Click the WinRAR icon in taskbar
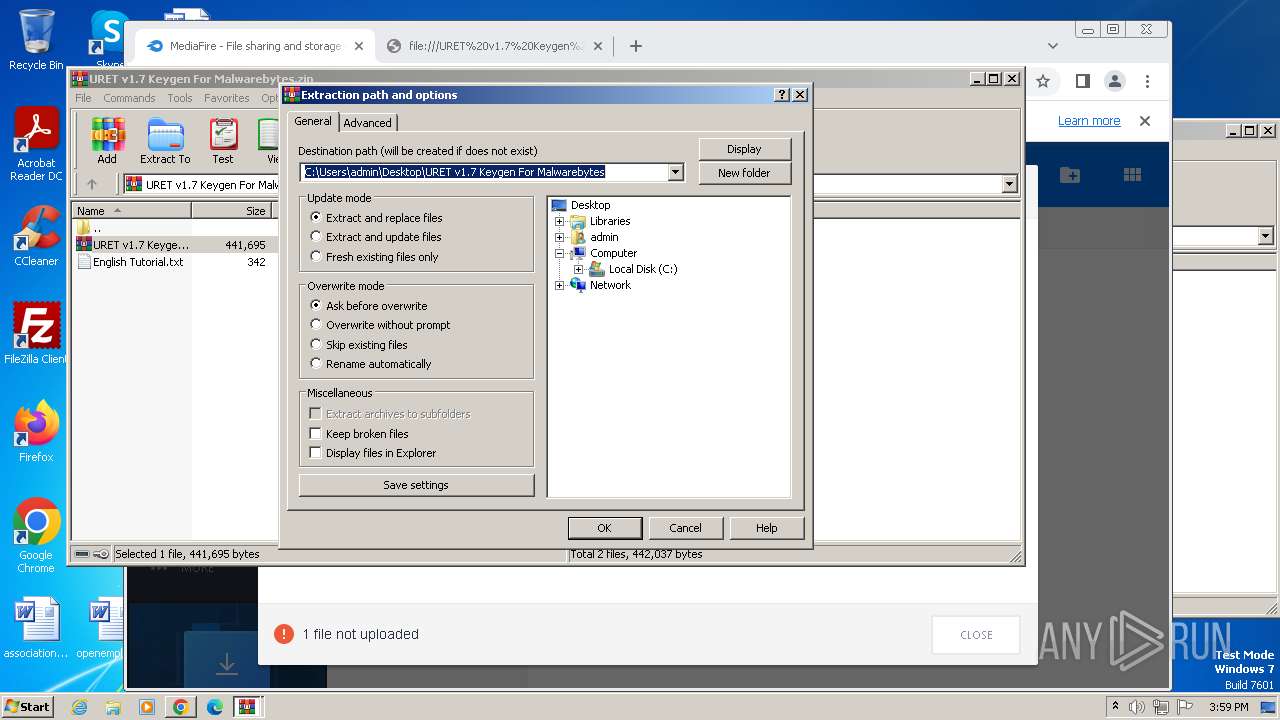1280x720 pixels. tap(246, 707)
